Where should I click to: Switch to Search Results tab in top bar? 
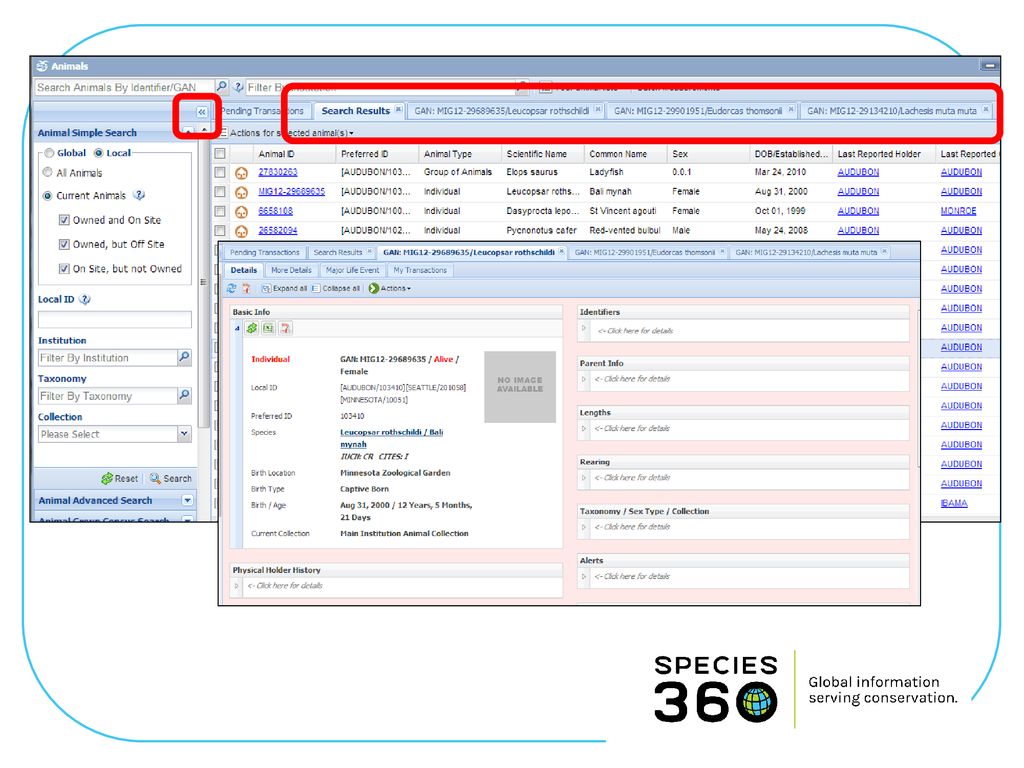(355, 111)
